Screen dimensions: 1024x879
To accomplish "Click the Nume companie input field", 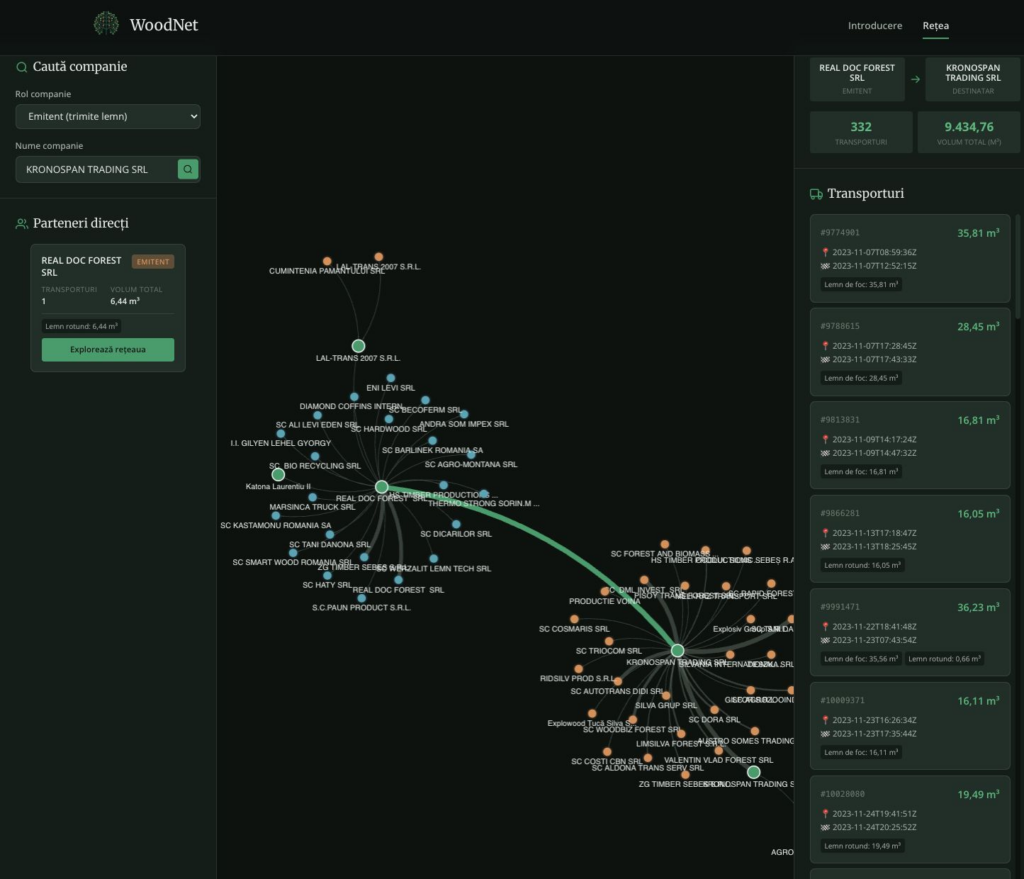I will point(96,169).
